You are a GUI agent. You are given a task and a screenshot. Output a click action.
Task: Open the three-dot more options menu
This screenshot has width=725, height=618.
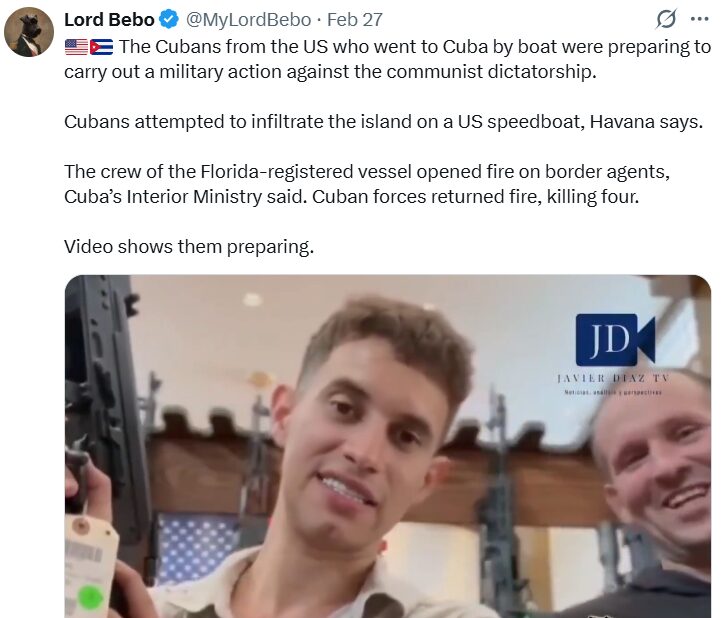(x=699, y=19)
